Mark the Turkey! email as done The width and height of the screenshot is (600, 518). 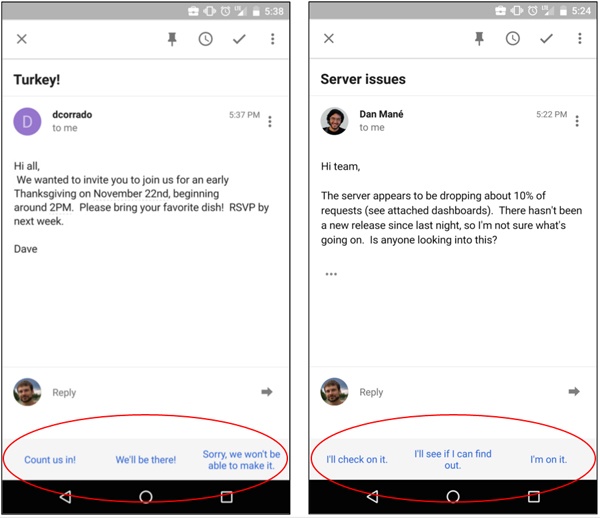click(239, 39)
